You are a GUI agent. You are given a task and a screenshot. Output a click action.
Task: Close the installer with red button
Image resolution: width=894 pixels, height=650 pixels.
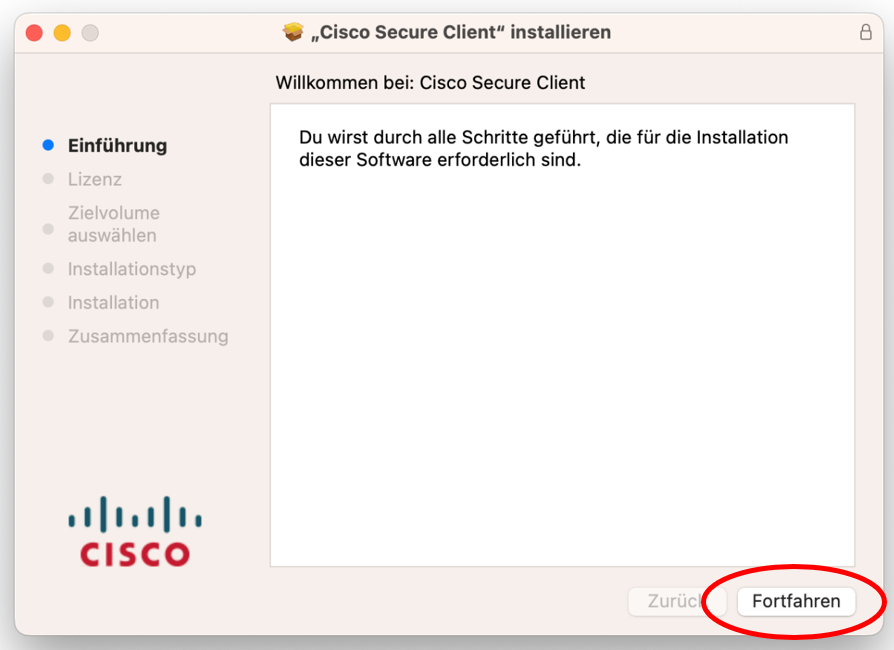tap(34, 32)
